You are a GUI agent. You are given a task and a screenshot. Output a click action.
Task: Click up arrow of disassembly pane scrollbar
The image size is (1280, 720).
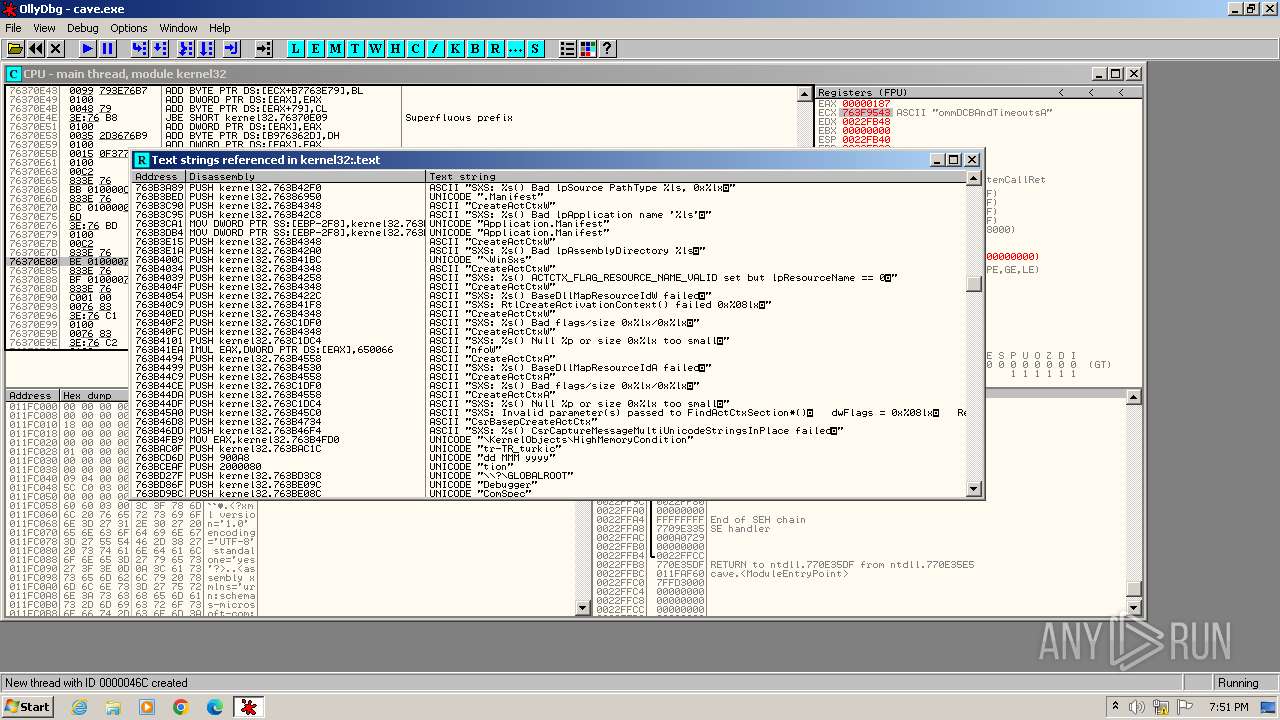coord(805,93)
